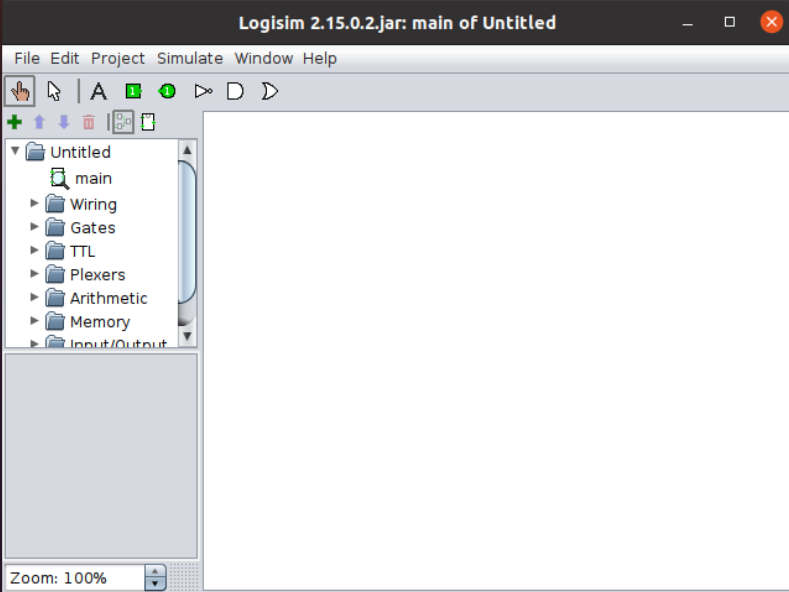
Task: Open the Help menu
Action: pos(320,58)
